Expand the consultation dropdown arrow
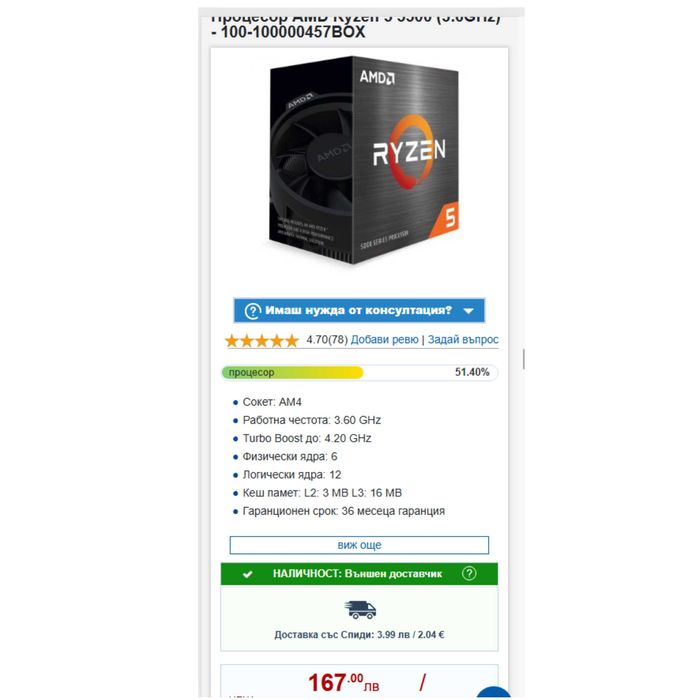Viewport: 700px width, 700px height. point(468,311)
